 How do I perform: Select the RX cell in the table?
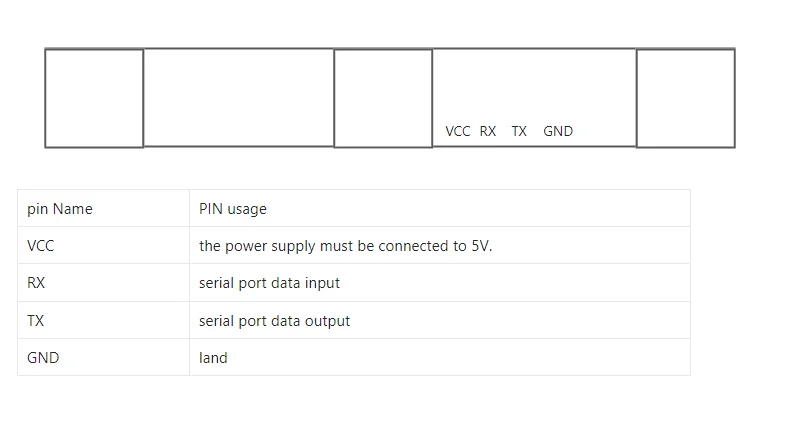[x=36, y=283]
